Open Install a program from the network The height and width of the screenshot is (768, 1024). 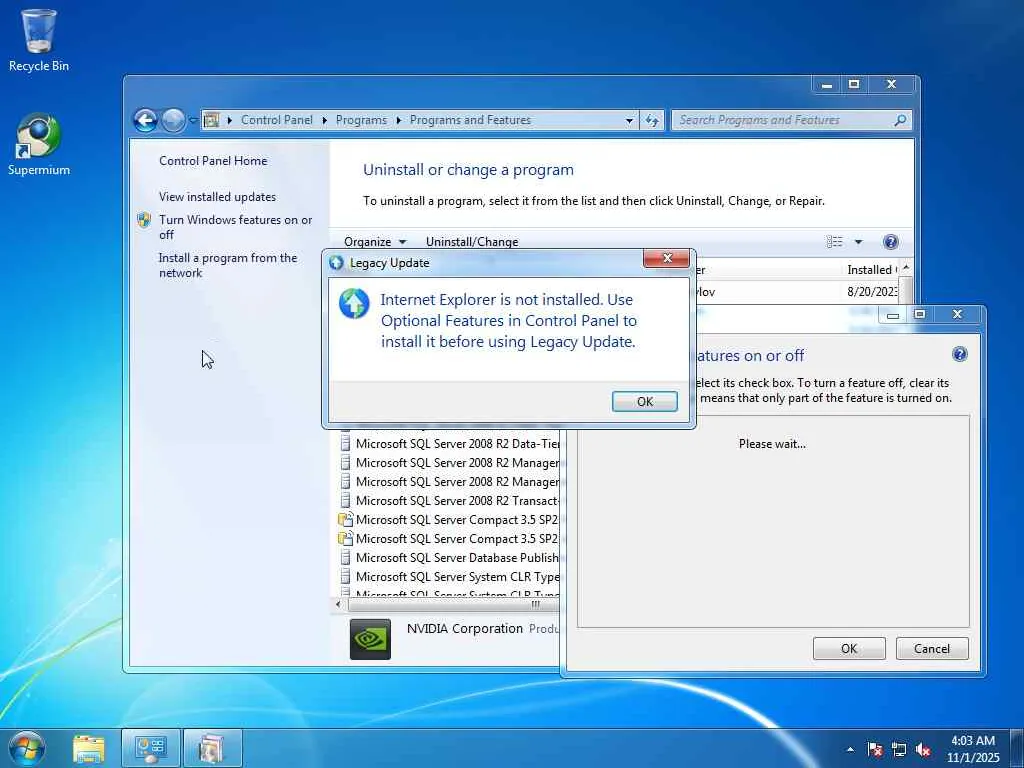pyautogui.click(x=227, y=265)
